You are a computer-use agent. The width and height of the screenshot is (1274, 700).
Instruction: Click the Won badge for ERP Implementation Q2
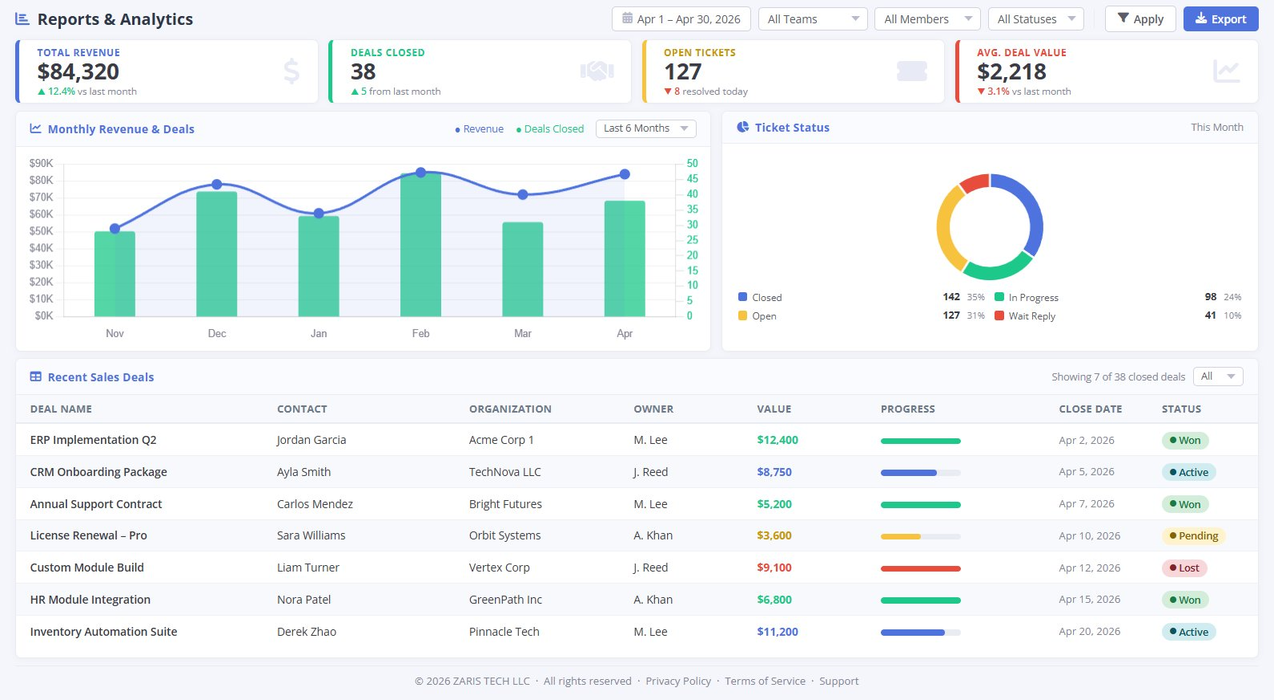point(1185,440)
